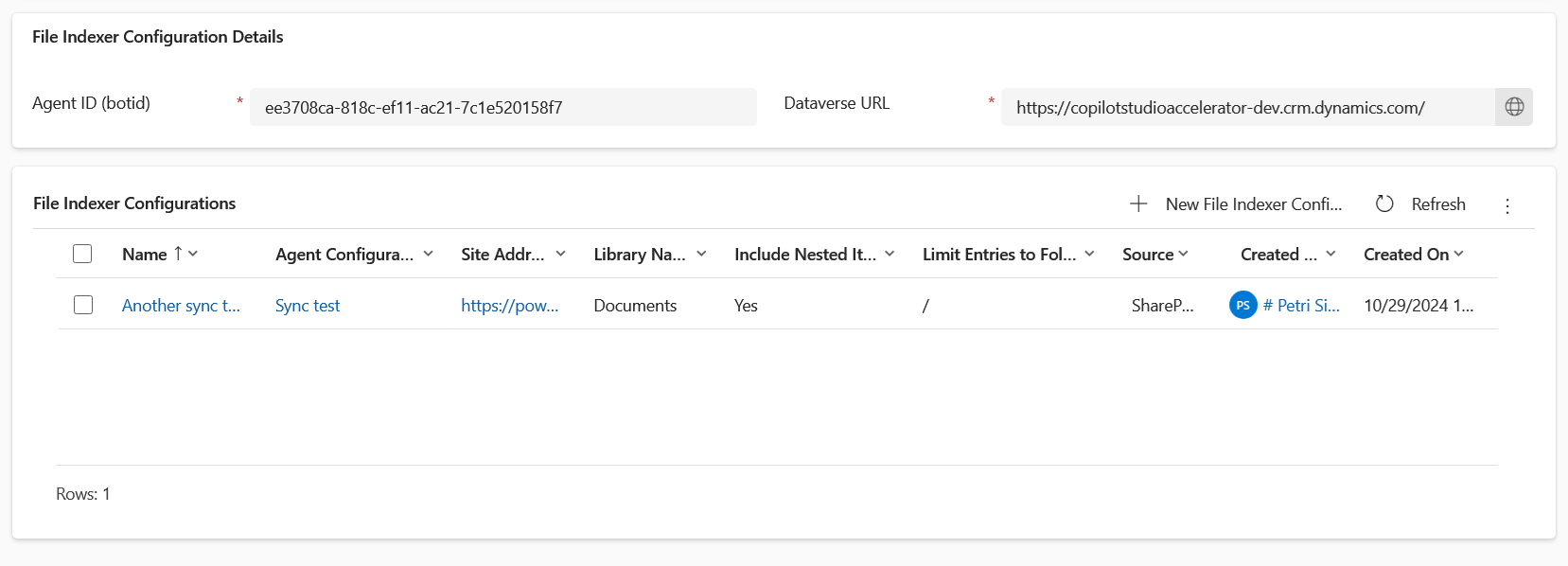Click the Rows: 1 count text

(83, 494)
